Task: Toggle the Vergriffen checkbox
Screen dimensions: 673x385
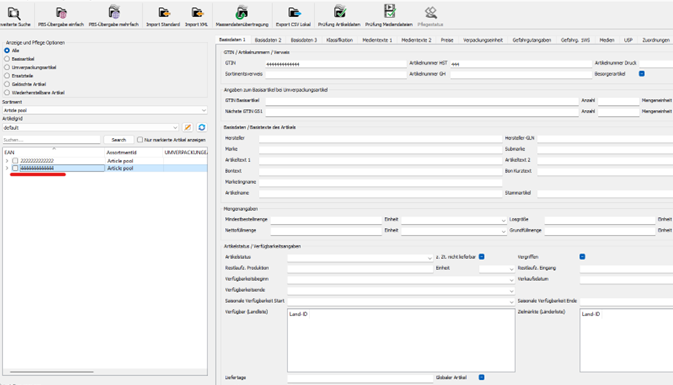Action: coord(582,257)
